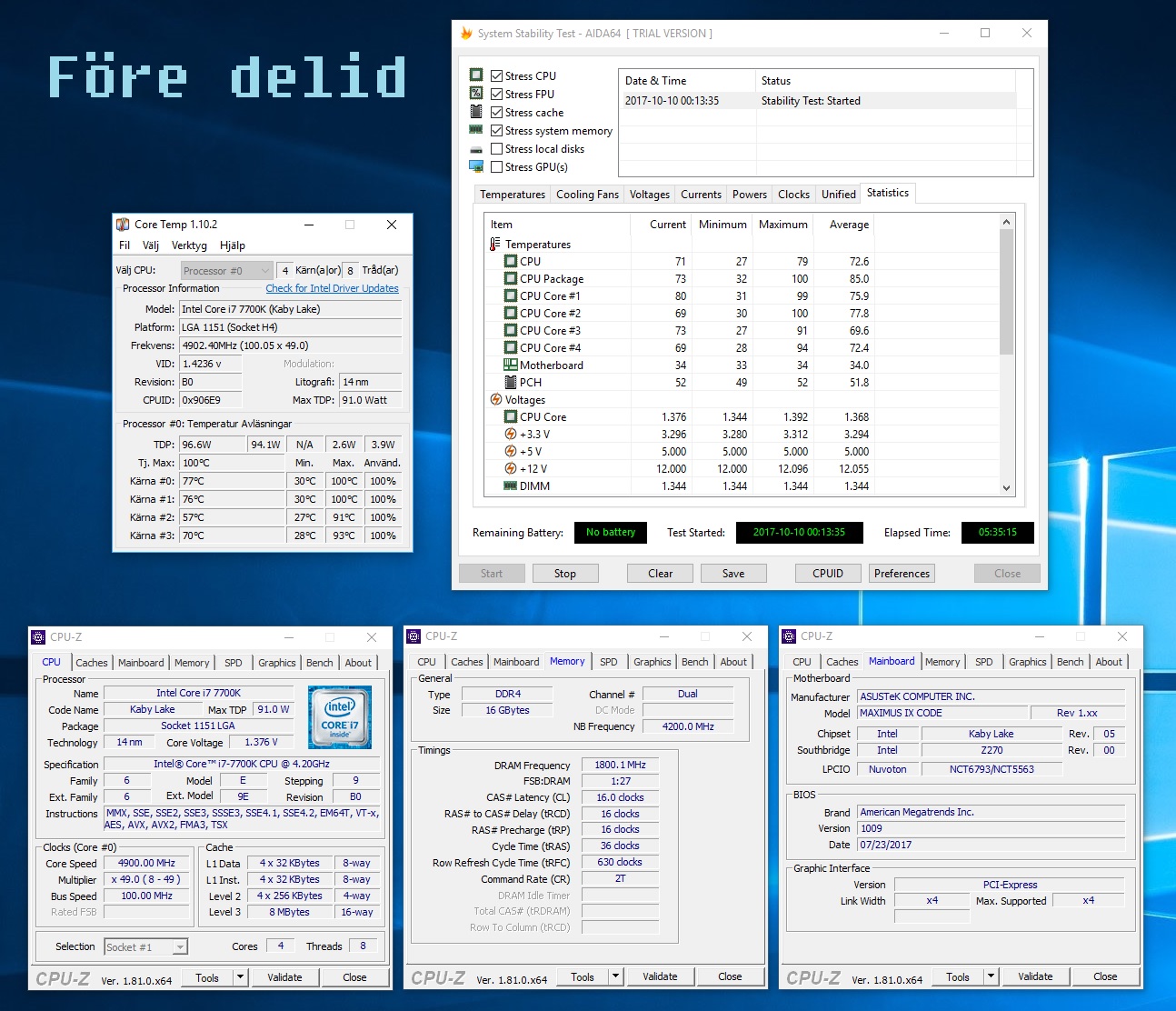Viewport: 1176px width, 1011px height.
Task: Click the cache chip icon beside Stress cache
Action: (x=476, y=111)
